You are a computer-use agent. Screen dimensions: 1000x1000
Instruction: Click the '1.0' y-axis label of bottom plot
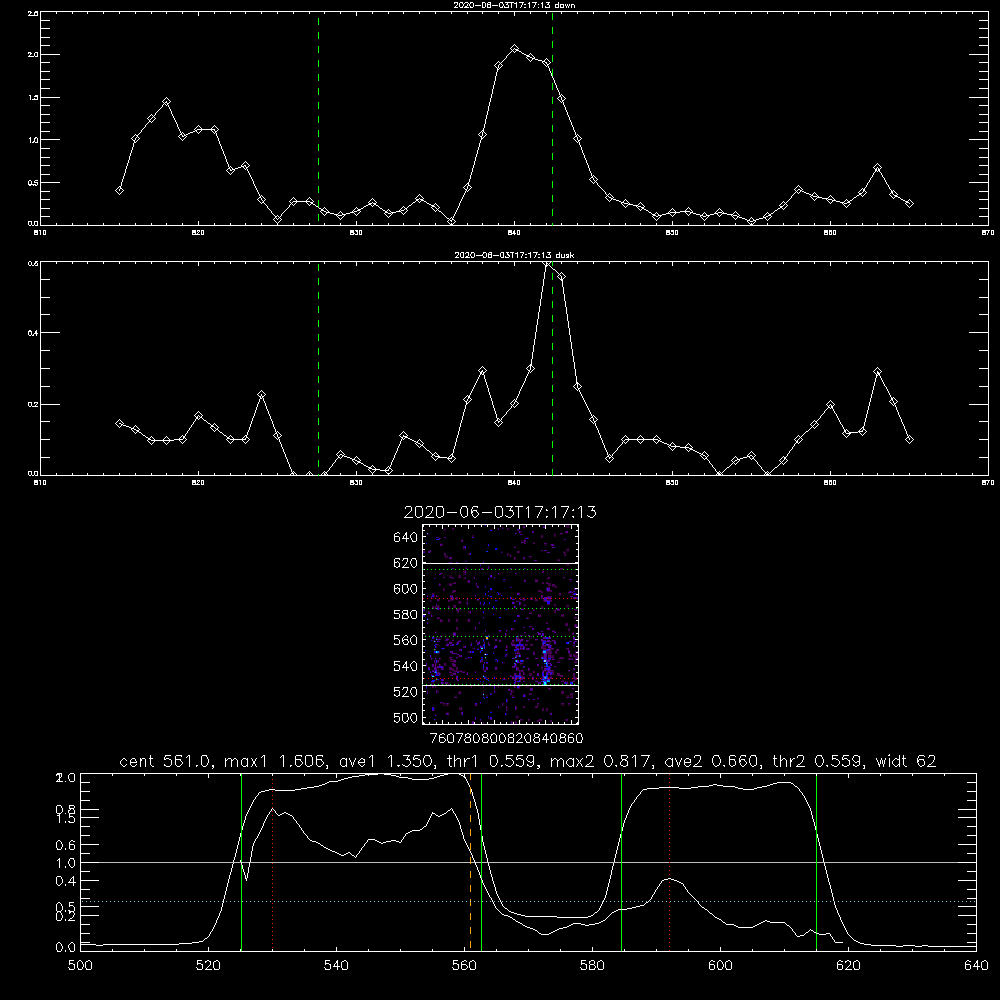pos(66,863)
